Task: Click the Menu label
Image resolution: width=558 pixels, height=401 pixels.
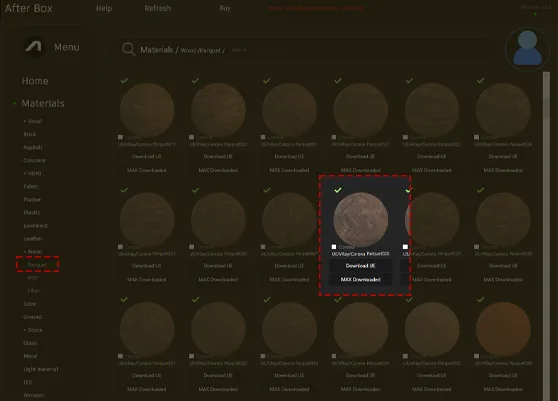Action: click(x=67, y=47)
